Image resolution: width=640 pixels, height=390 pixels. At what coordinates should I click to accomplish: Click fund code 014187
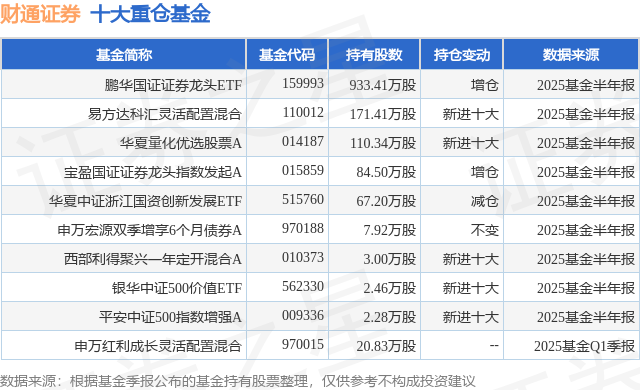[302, 142]
